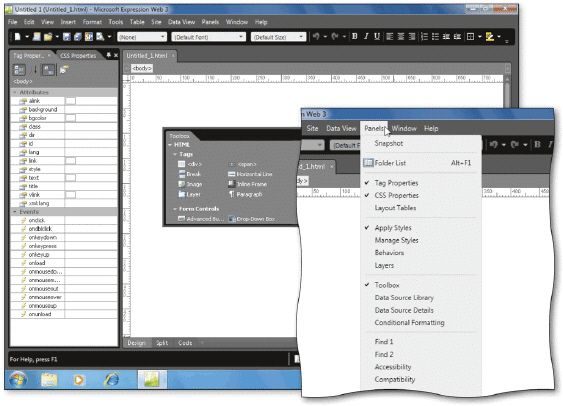Screen dimensions: 563x406
Task: Switch to the CSS Properties tab
Action: 78,56
